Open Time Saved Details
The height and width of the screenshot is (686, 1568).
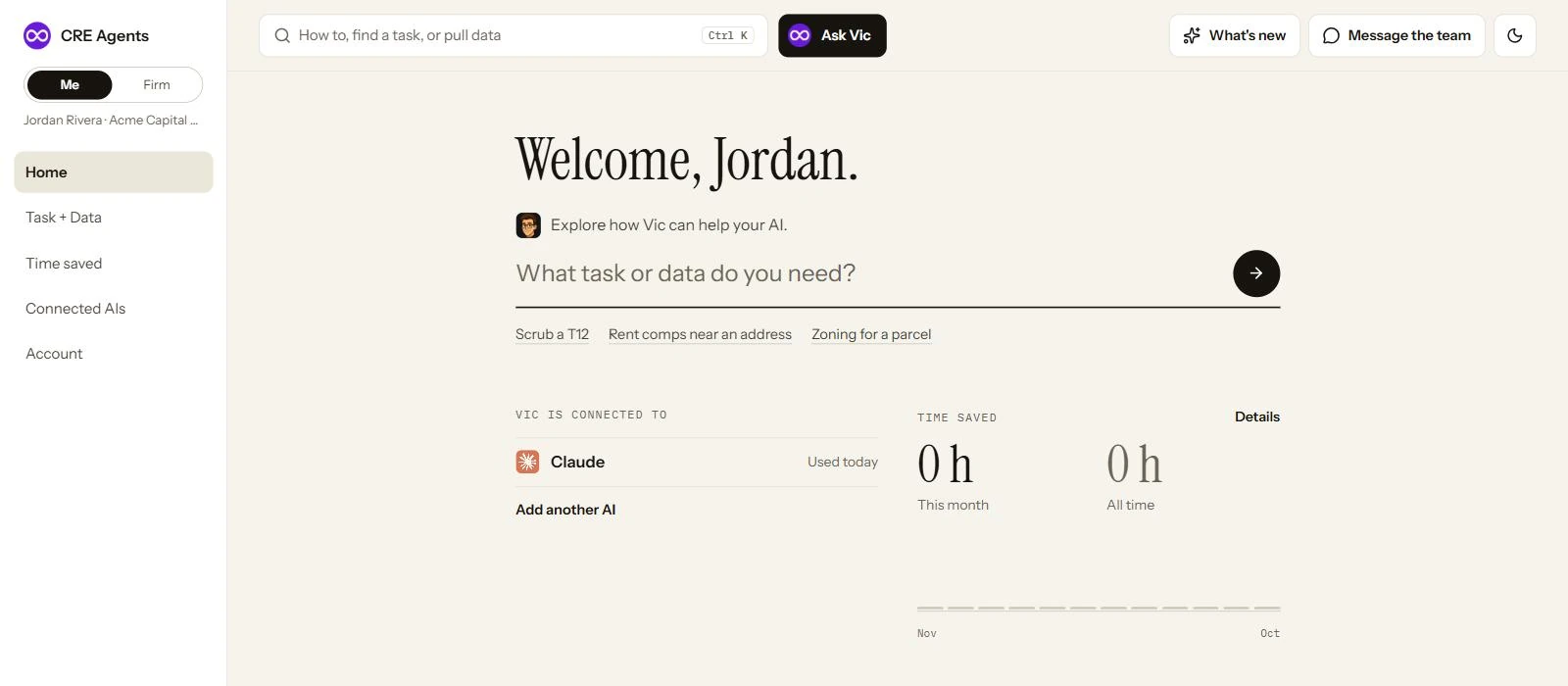(x=1257, y=416)
